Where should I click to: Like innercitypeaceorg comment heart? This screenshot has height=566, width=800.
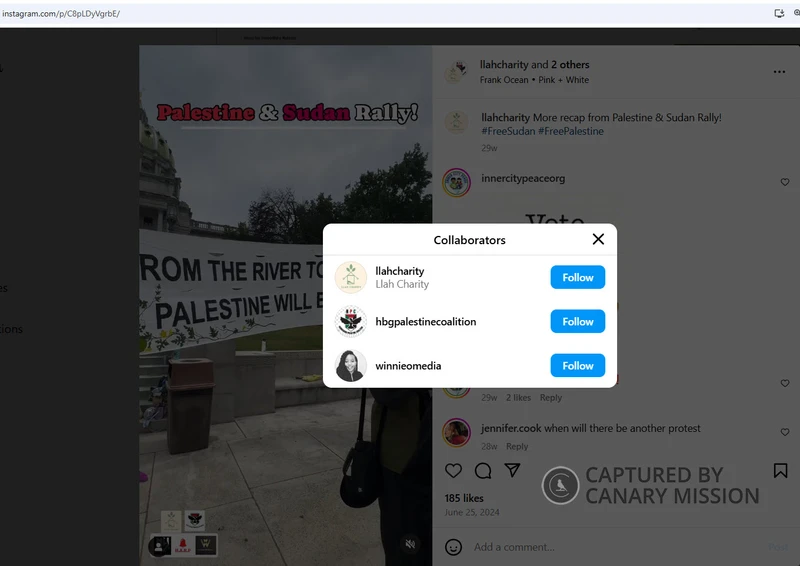(x=785, y=182)
